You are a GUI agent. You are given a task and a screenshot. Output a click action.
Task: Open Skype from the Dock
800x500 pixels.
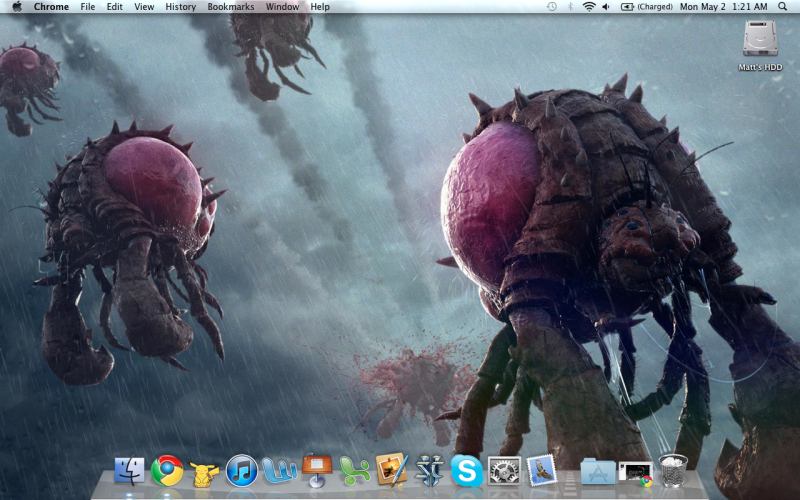[467, 470]
